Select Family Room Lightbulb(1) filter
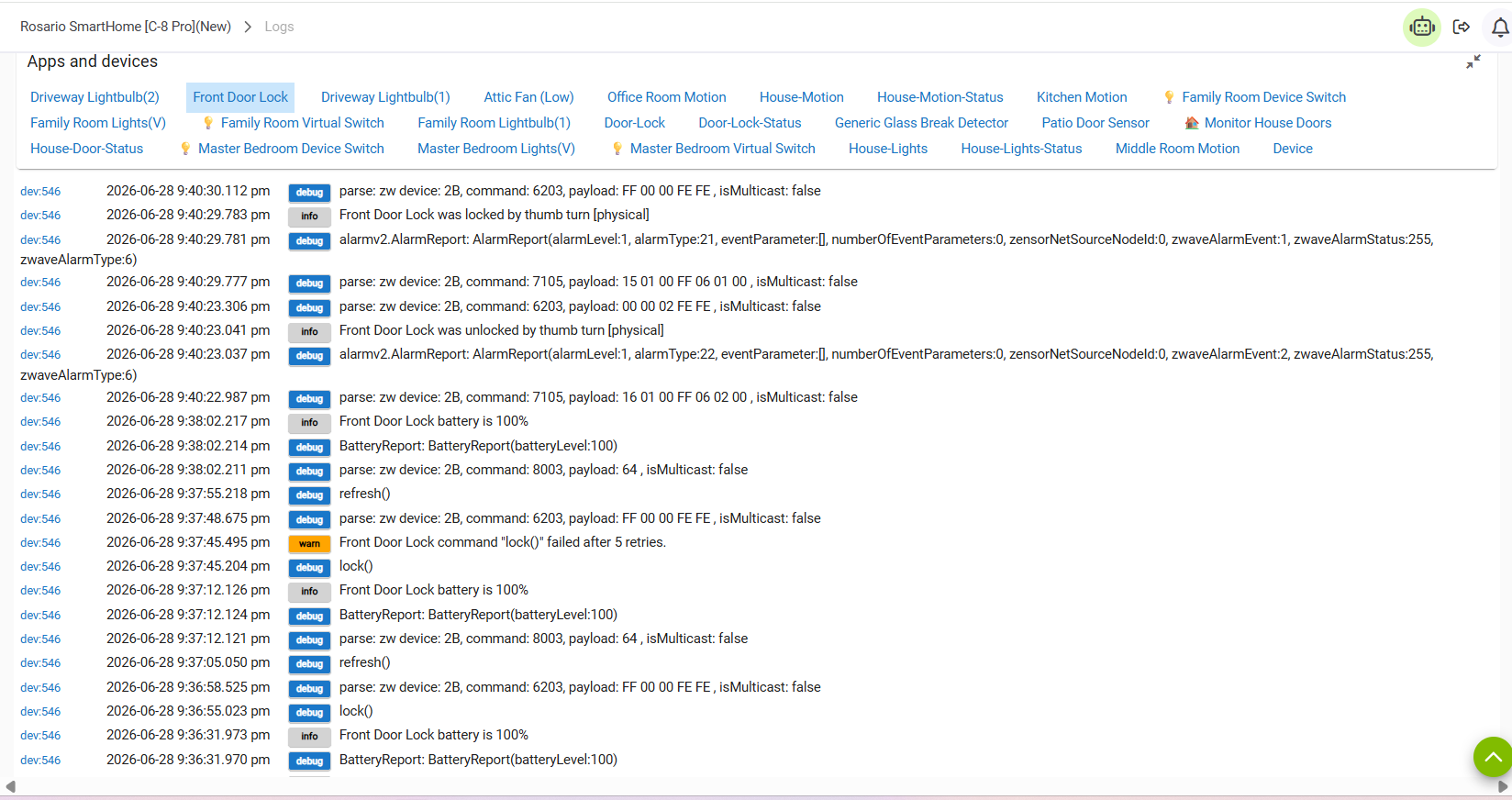 tap(494, 123)
